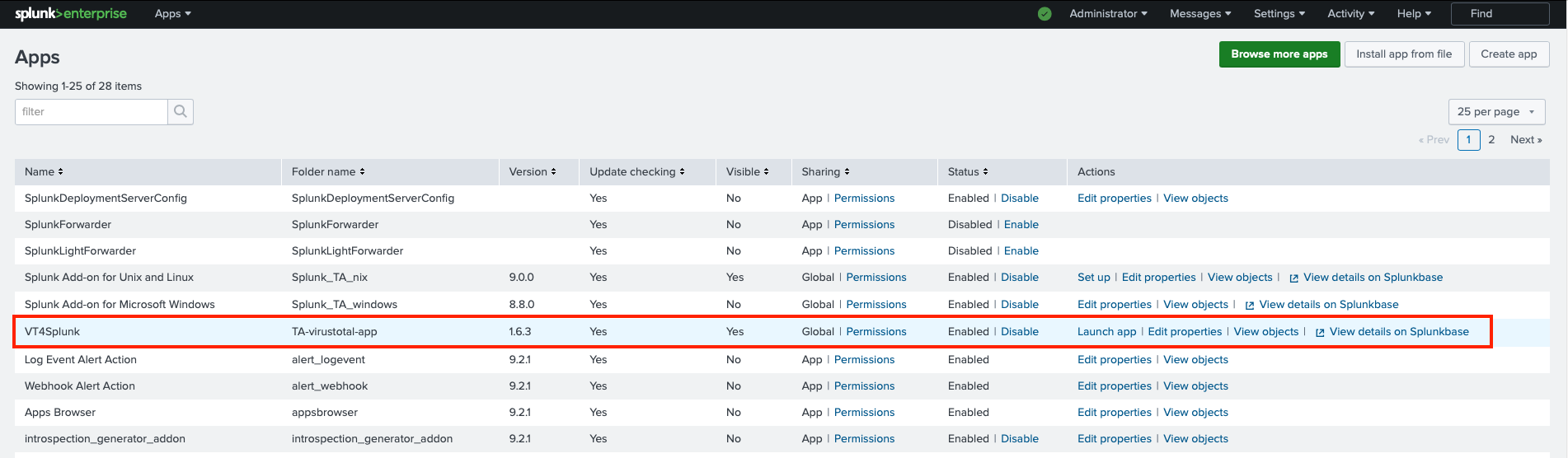Click external link icon for Splunk_TA_nix Splunkbase
The image size is (1568, 458).
coord(1293,278)
